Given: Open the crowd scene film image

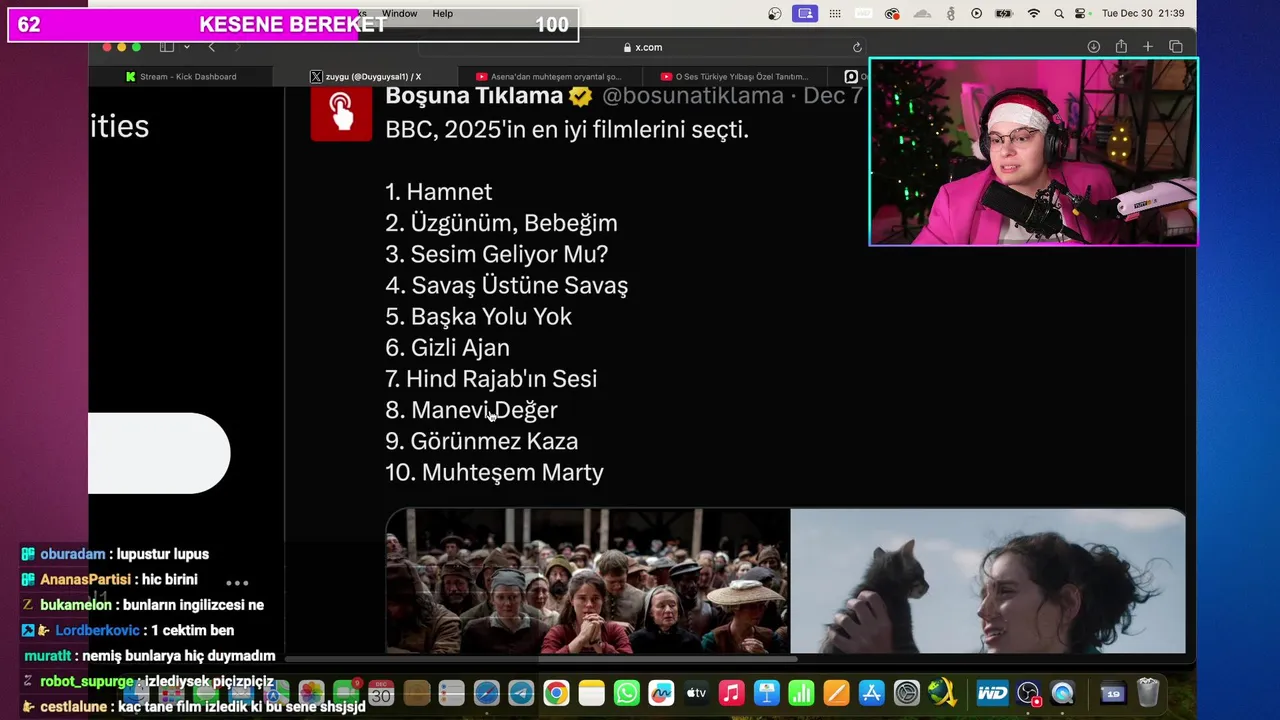Looking at the screenshot, I should pos(587,581).
